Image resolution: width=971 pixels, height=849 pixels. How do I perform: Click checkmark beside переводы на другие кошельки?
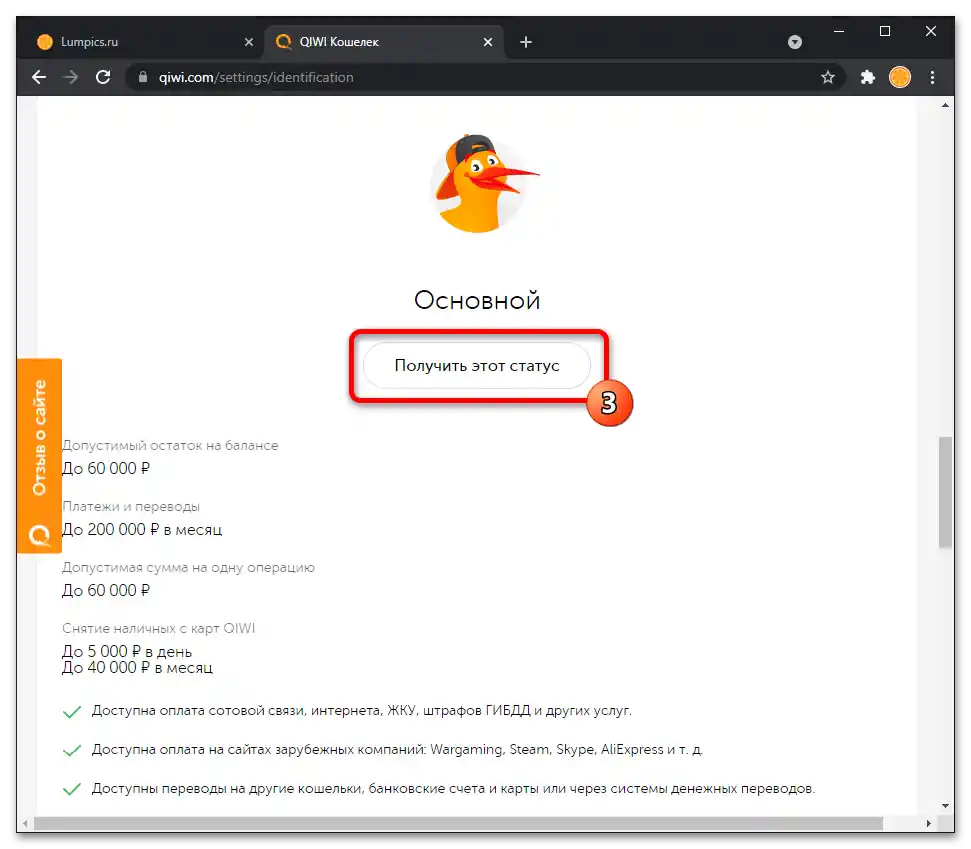coord(72,789)
